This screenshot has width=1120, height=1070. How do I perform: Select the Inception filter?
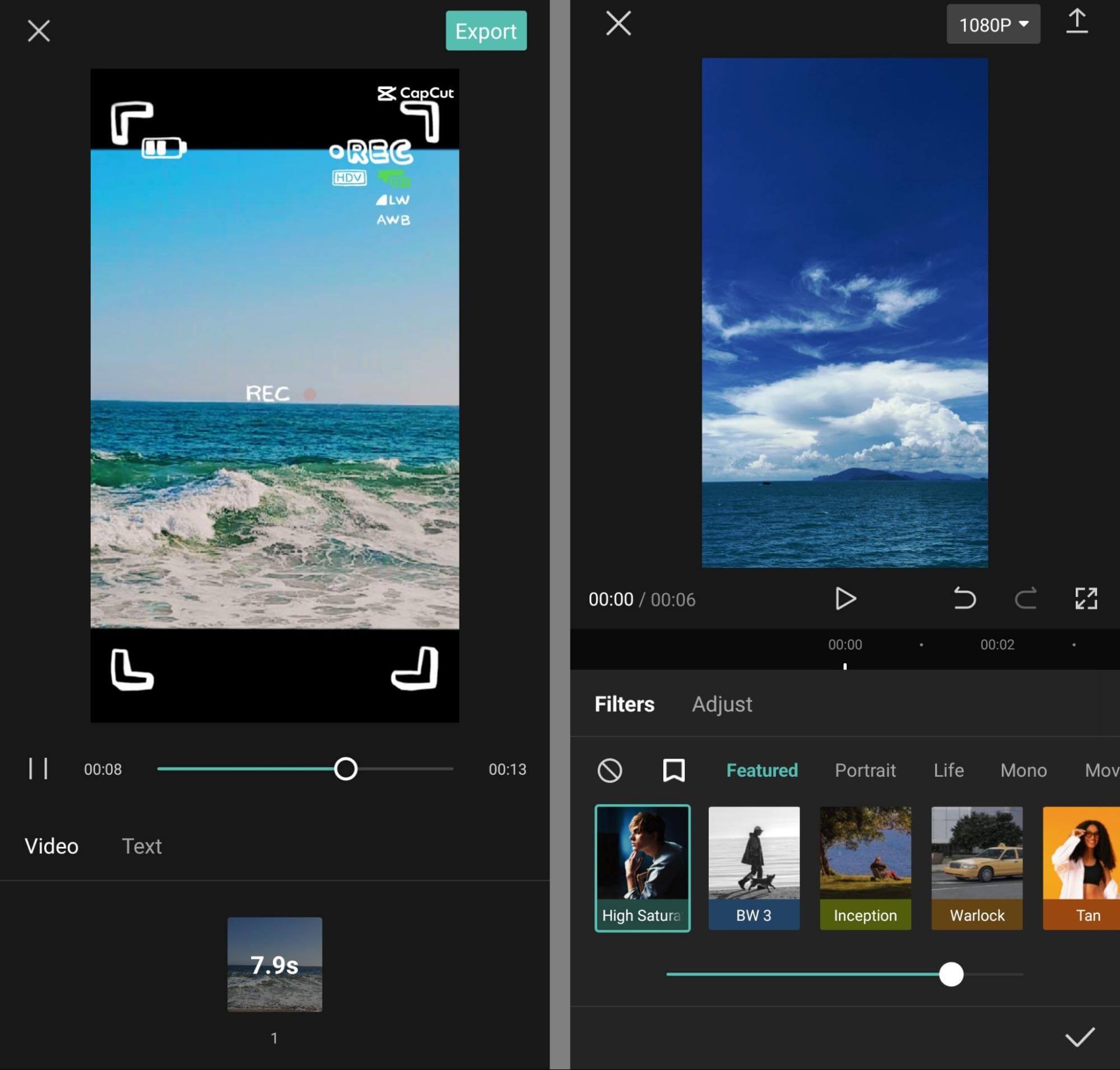pos(865,865)
